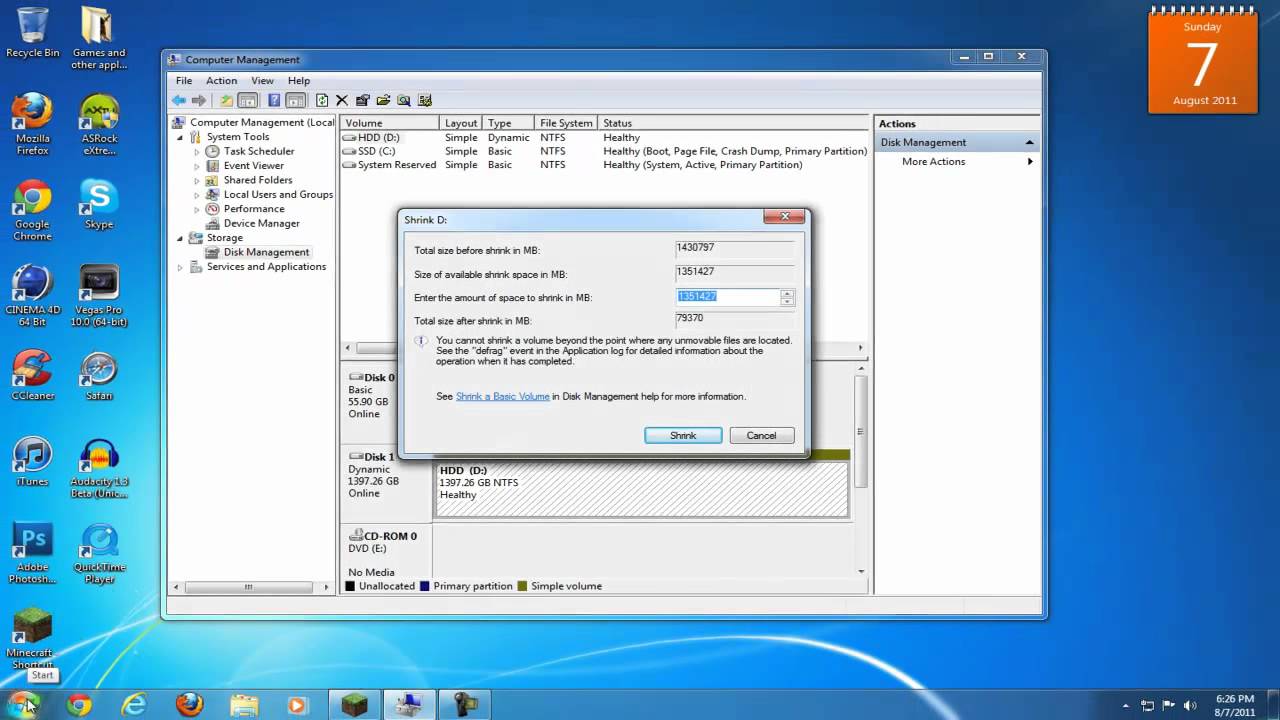The height and width of the screenshot is (720, 1280).
Task: Click the Shrink button
Action: pyautogui.click(x=683, y=436)
